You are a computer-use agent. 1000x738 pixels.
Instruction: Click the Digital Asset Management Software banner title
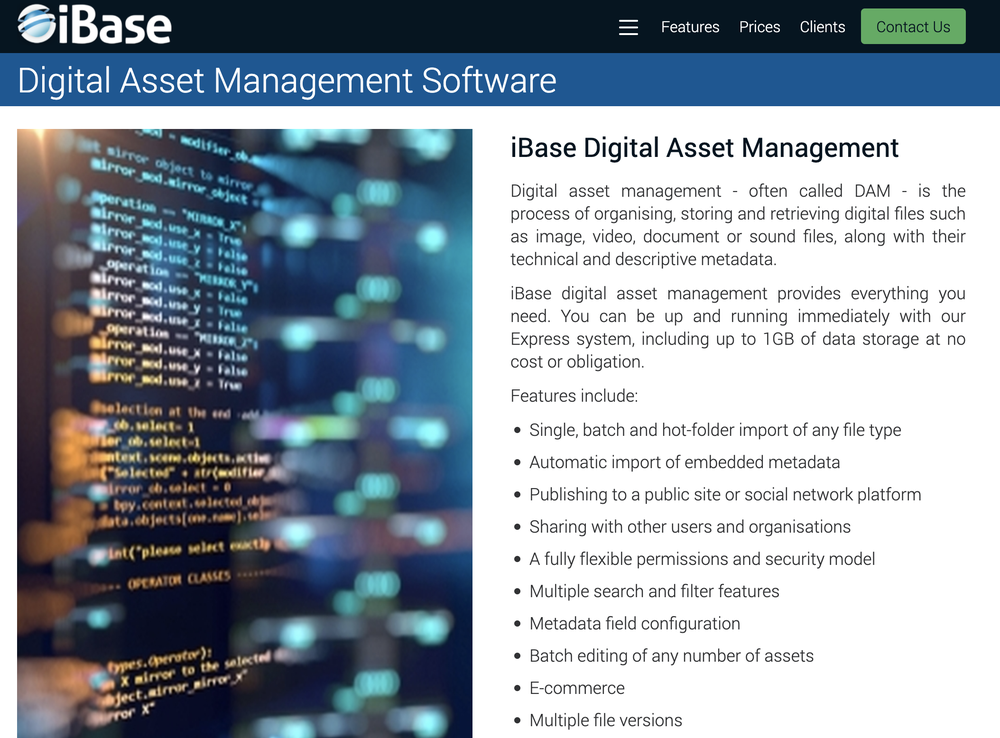point(287,80)
